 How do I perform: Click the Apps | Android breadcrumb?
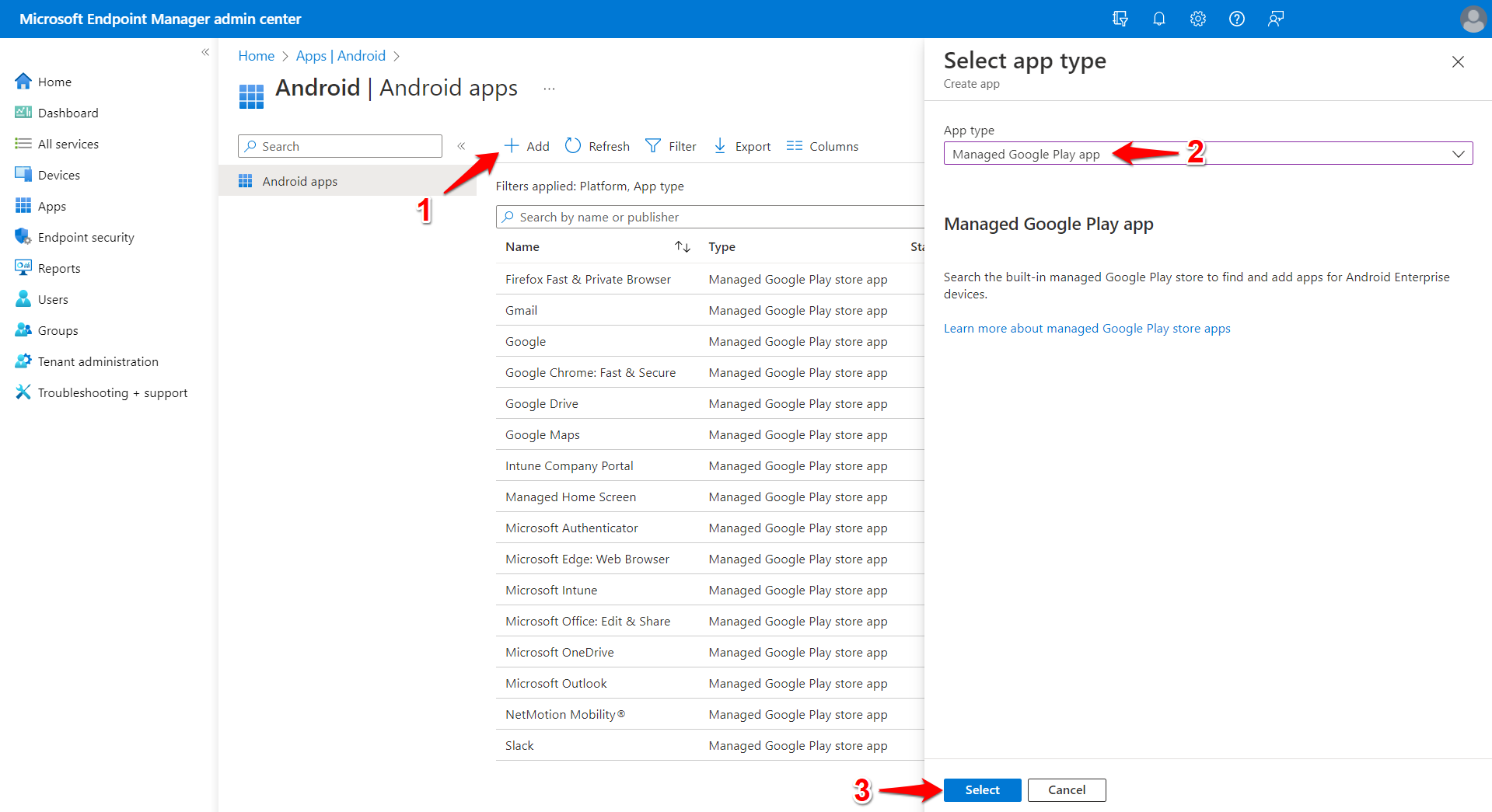(x=341, y=56)
